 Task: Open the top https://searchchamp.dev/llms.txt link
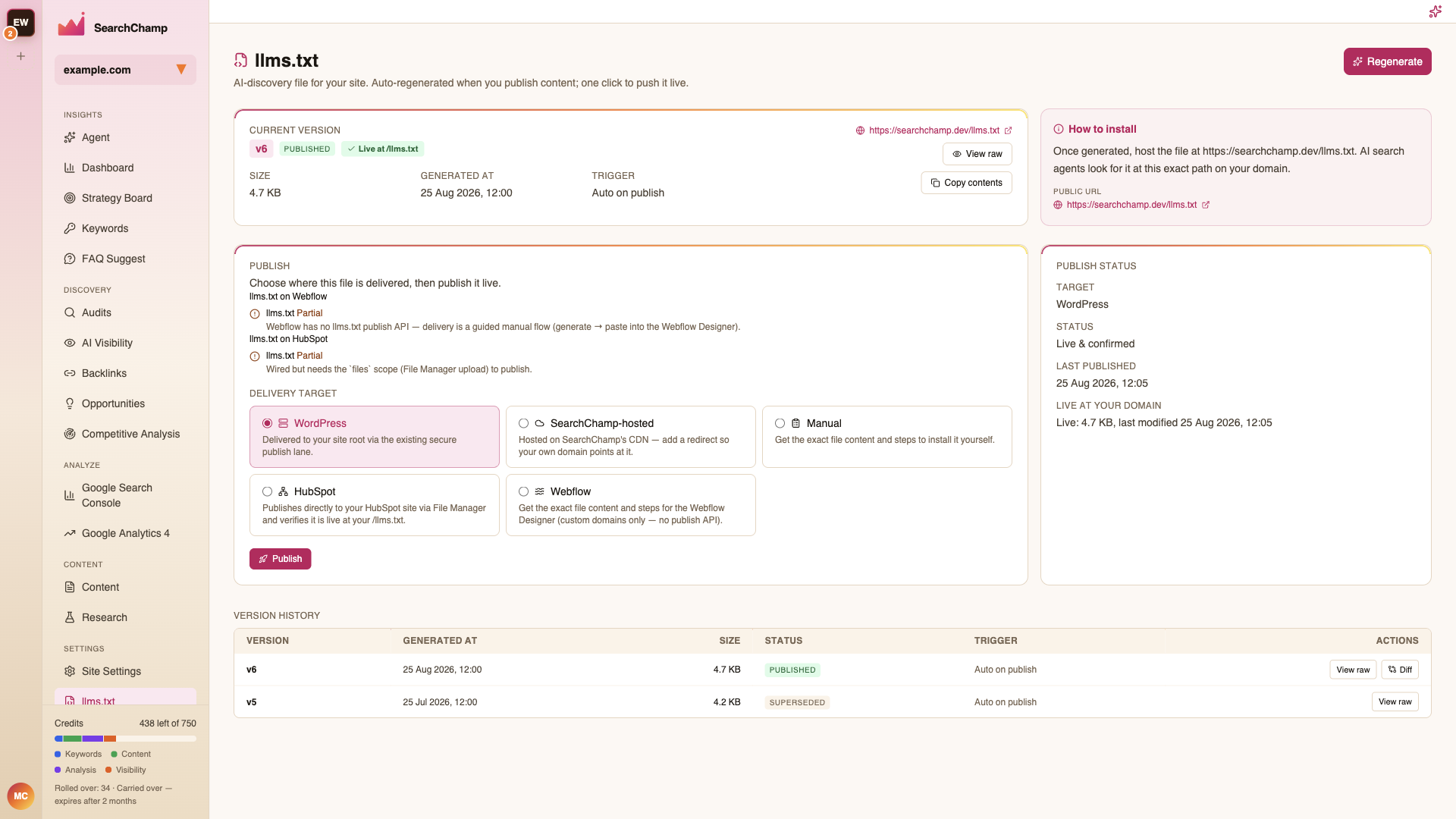934,130
